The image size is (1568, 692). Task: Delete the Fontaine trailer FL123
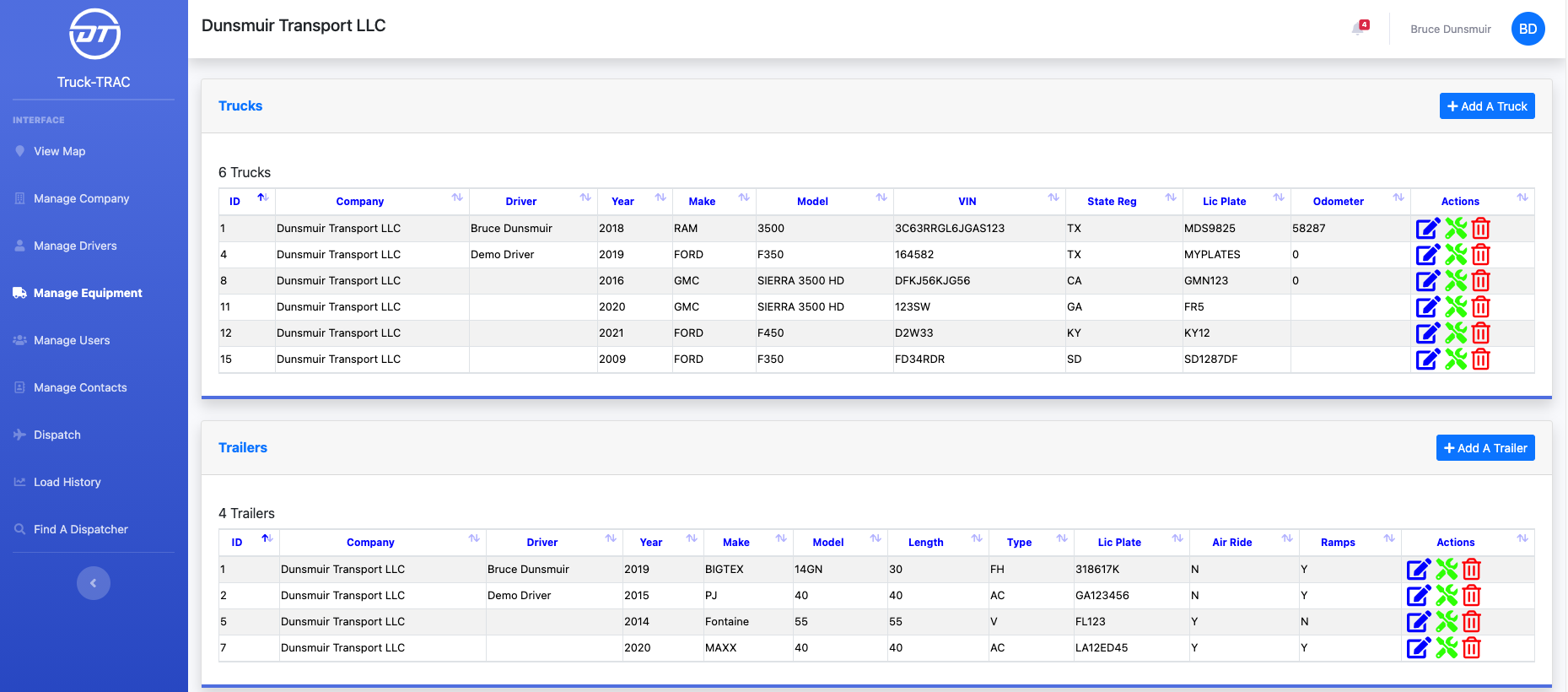1472,621
